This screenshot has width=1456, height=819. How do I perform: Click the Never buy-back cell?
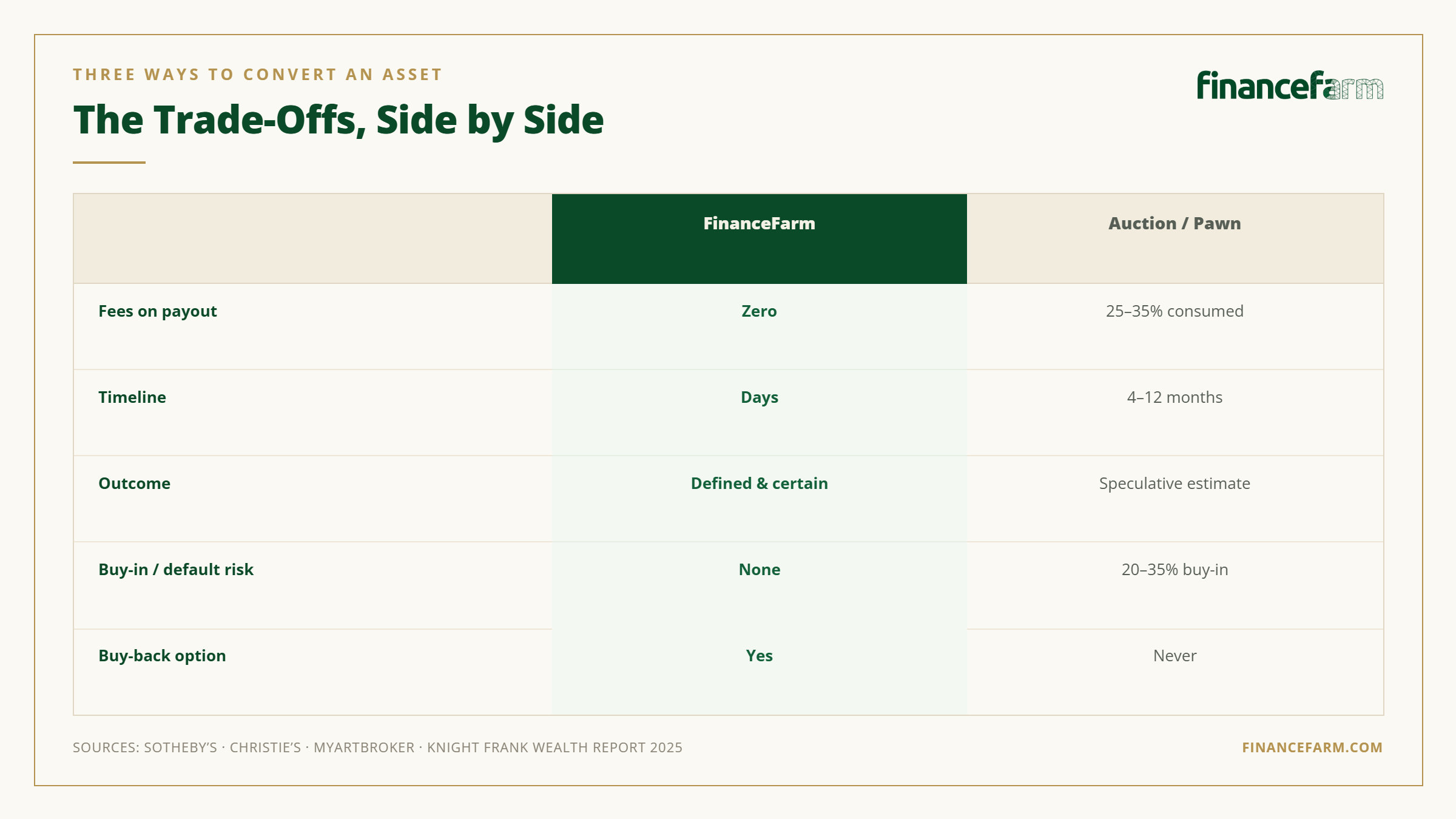click(x=1175, y=672)
